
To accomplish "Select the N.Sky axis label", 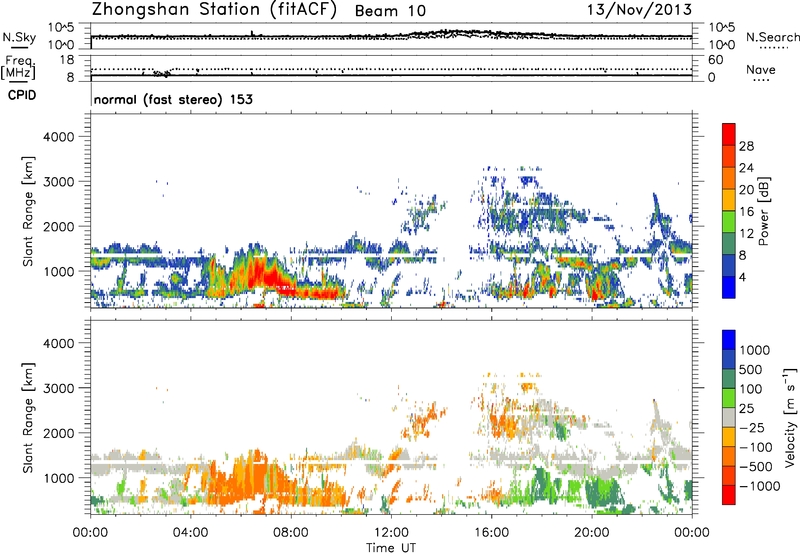I will pyautogui.click(x=19, y=37).
